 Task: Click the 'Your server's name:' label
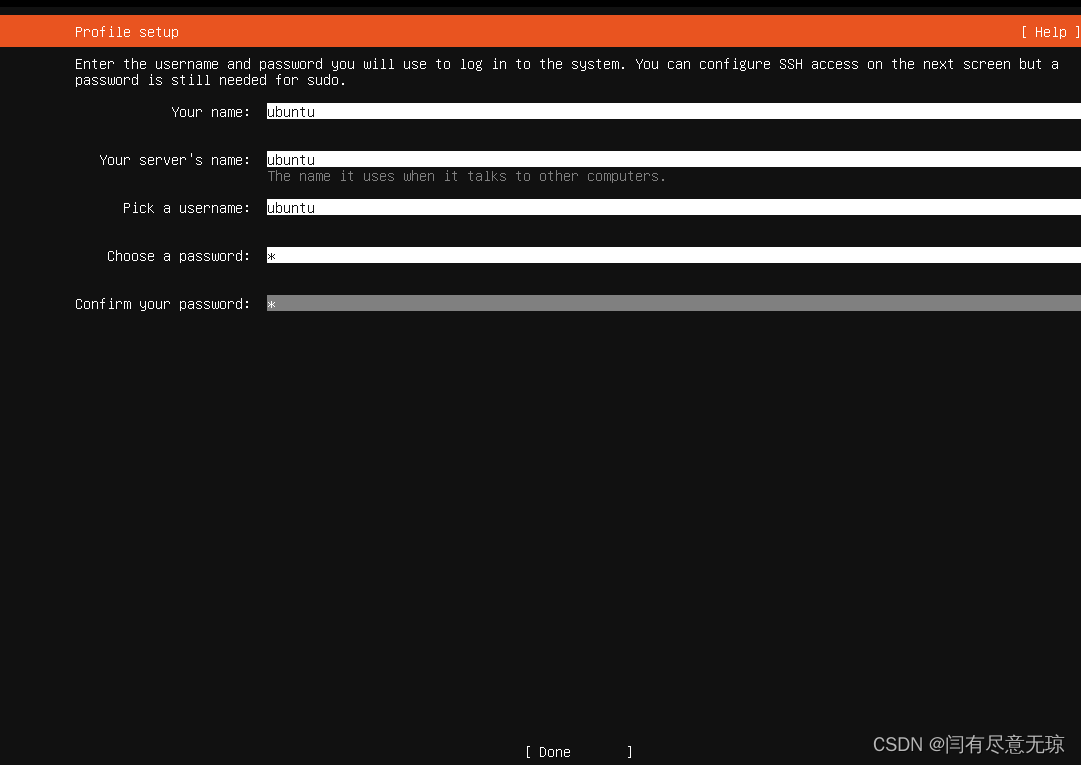tap(174, 160)
